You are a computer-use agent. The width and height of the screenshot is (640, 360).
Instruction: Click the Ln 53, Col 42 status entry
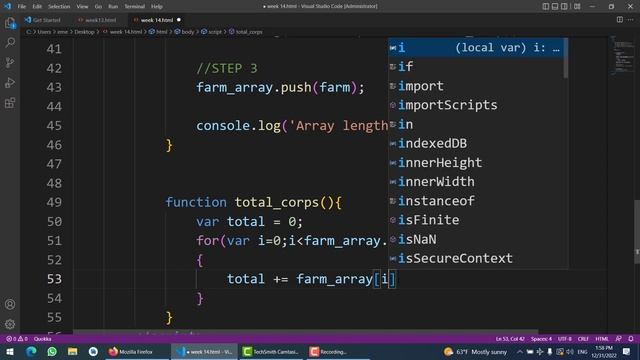pyautogui.click(x=510, y=339)
